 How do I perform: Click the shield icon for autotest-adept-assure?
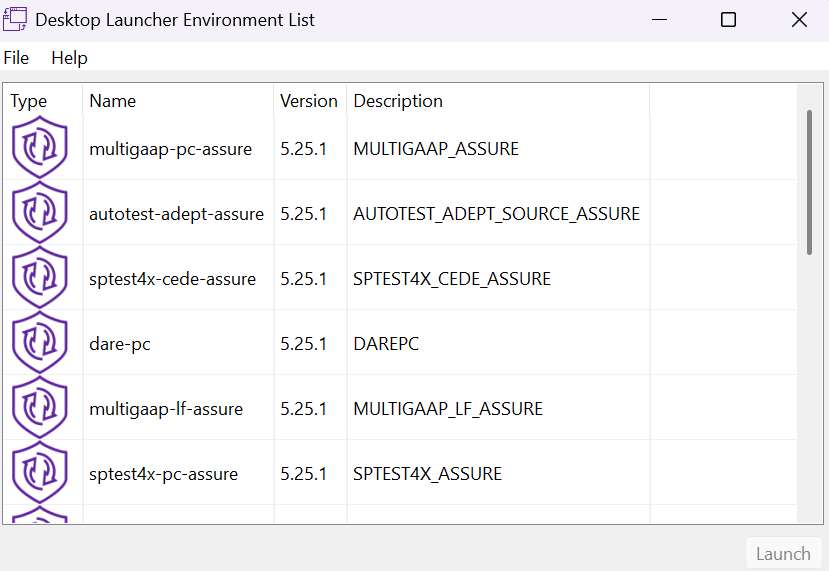click(40, 213)
